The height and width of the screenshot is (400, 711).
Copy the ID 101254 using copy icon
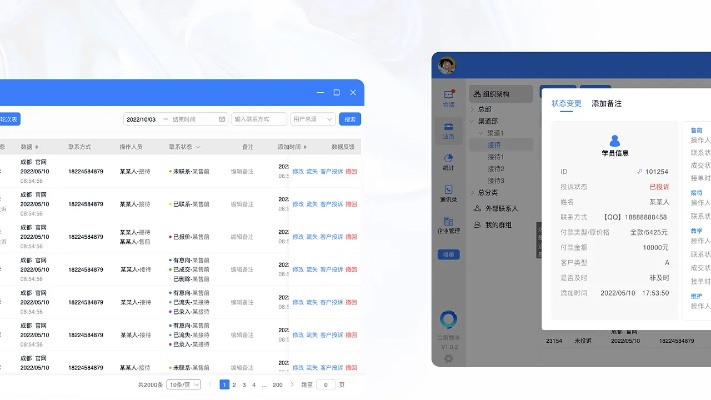639,171
